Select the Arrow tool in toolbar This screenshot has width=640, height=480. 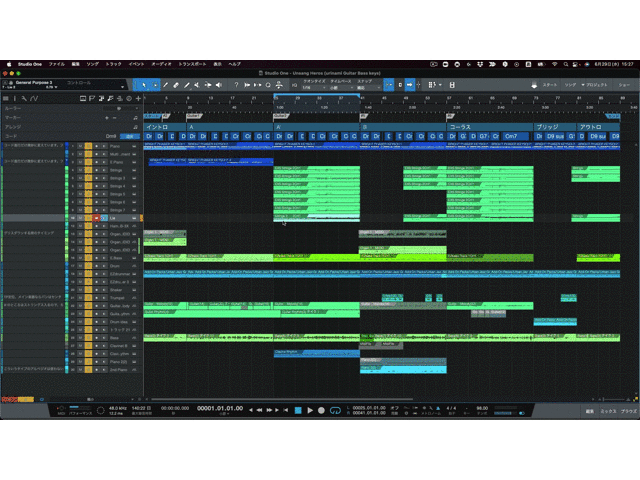[x=143, y=85]
